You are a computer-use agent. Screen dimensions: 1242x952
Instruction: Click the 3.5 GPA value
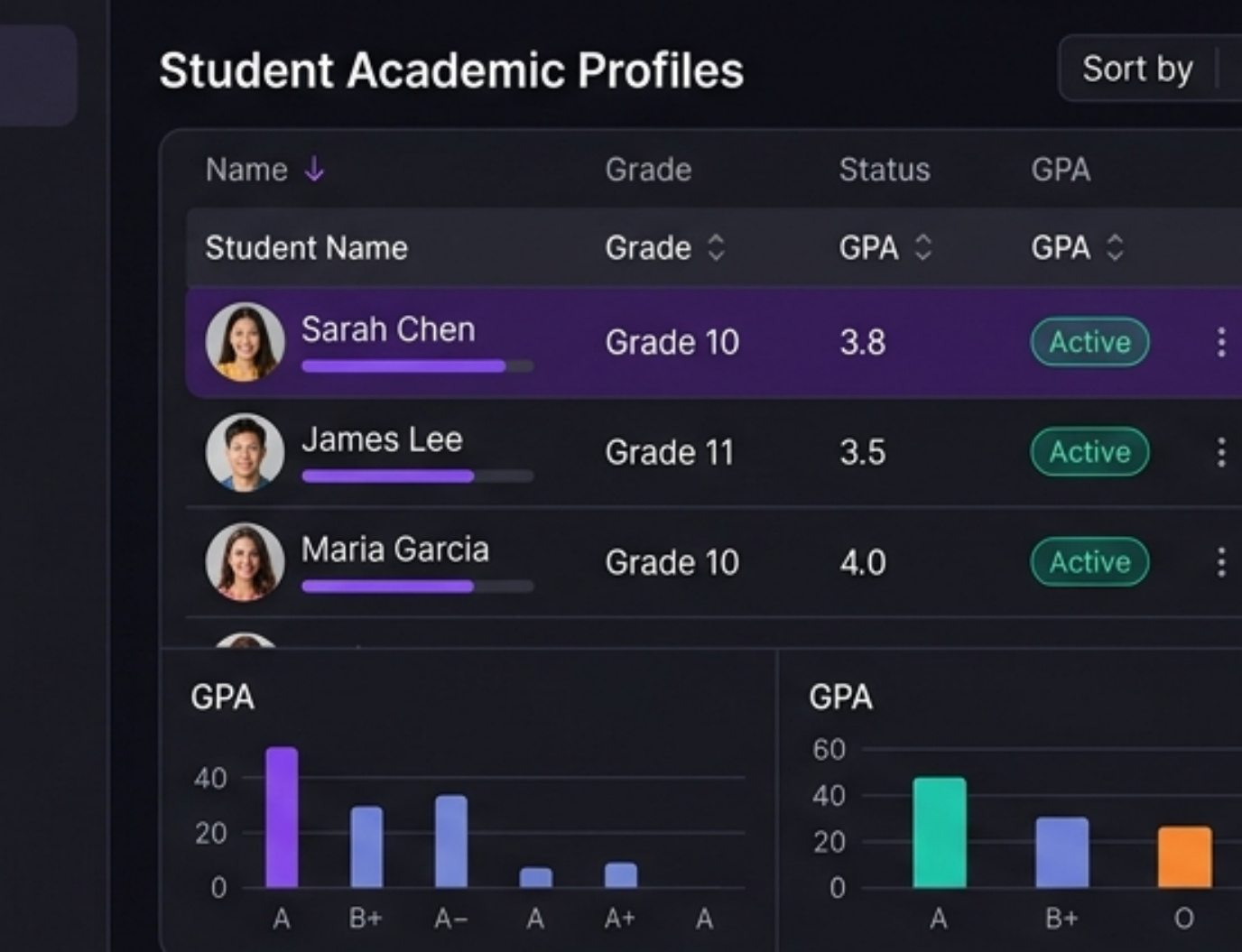[x=862, y=452]
